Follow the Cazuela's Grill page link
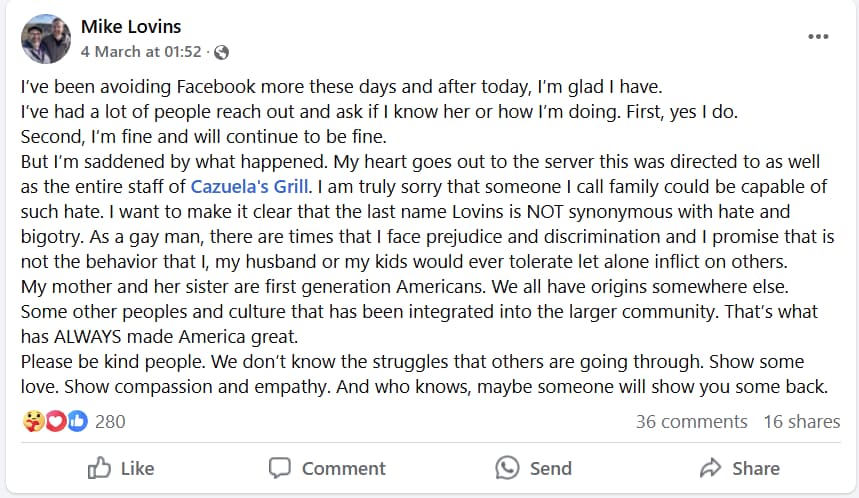The height and width of the screenshot is (498, 859). click(250, 185)
